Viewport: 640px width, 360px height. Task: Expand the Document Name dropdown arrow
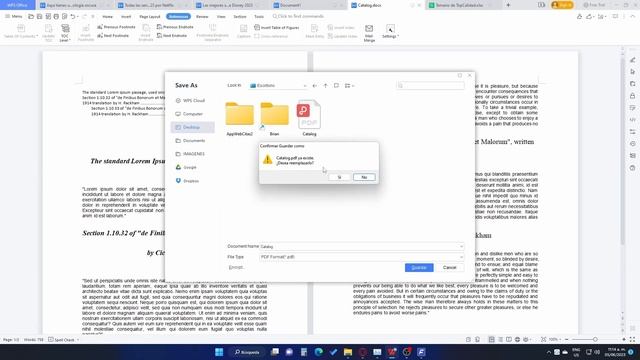point(462,247)
